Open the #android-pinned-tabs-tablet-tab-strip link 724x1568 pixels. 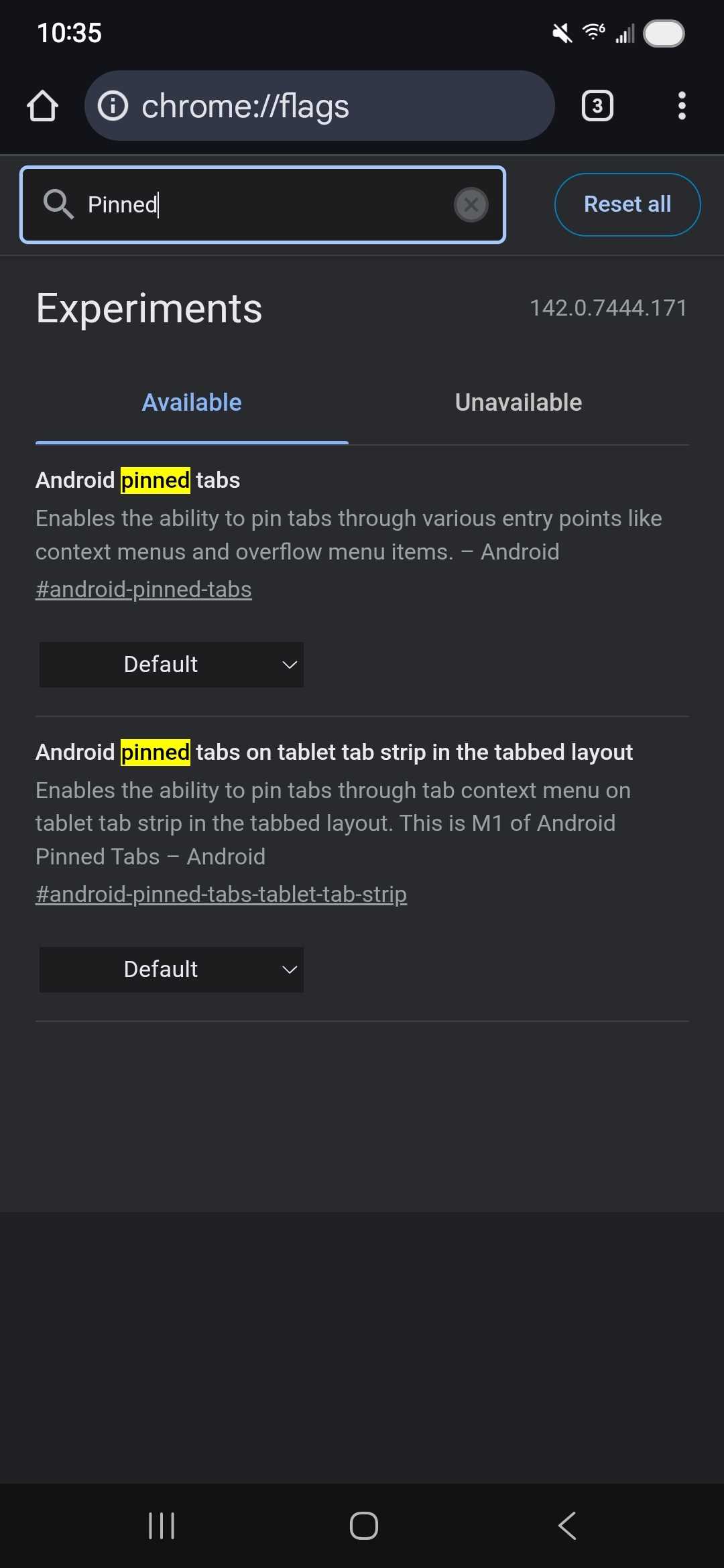coord(221,894)
